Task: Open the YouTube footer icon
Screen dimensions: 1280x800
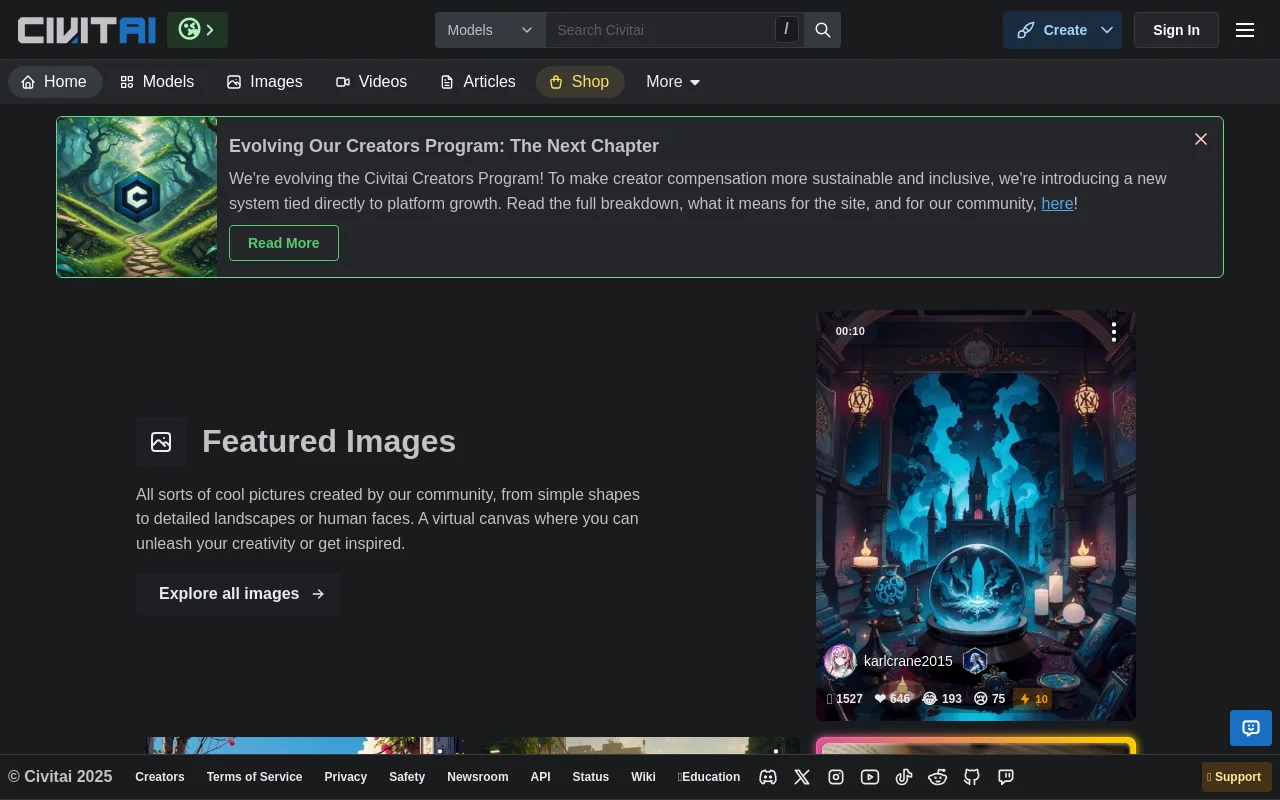Action: (870, 777)
